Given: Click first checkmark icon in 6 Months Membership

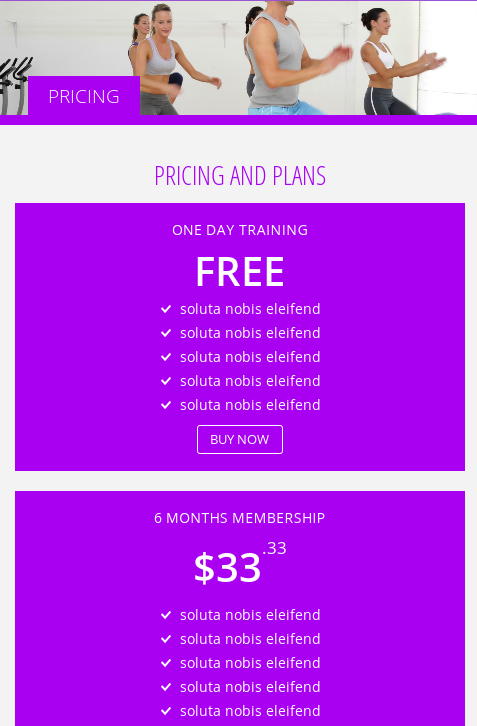Looking at the screenshot, I should click(x=166, y=615).
